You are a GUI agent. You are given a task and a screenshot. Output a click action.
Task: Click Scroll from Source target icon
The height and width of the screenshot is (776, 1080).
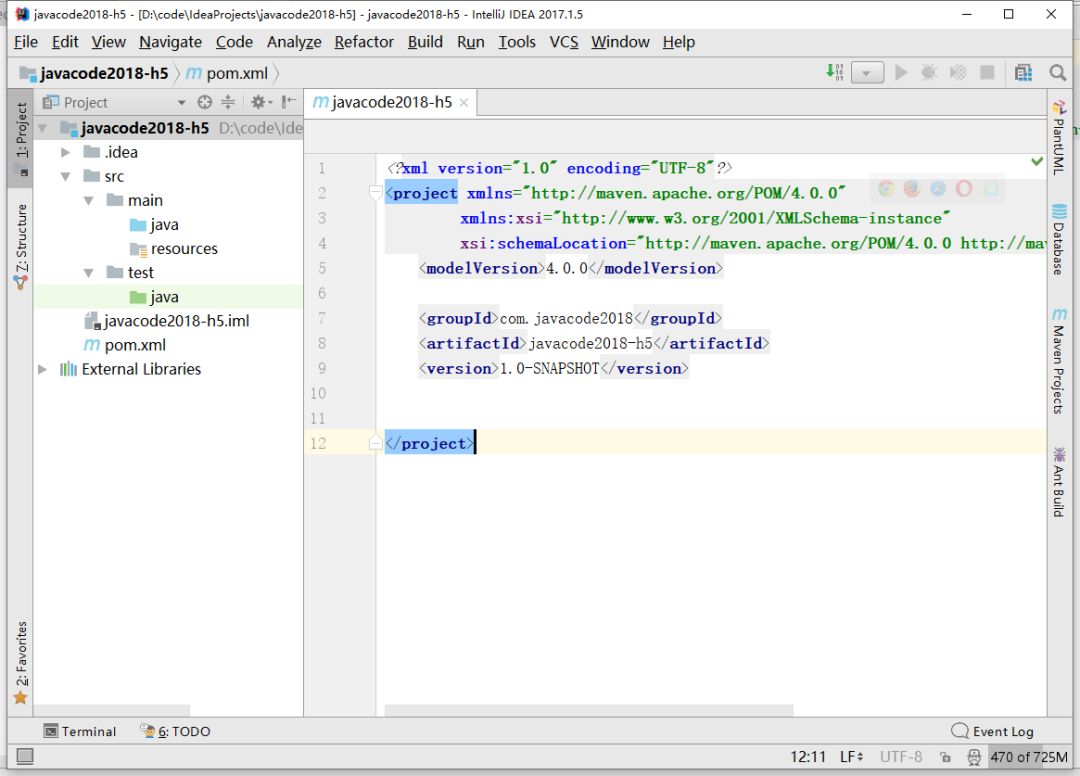205,102
